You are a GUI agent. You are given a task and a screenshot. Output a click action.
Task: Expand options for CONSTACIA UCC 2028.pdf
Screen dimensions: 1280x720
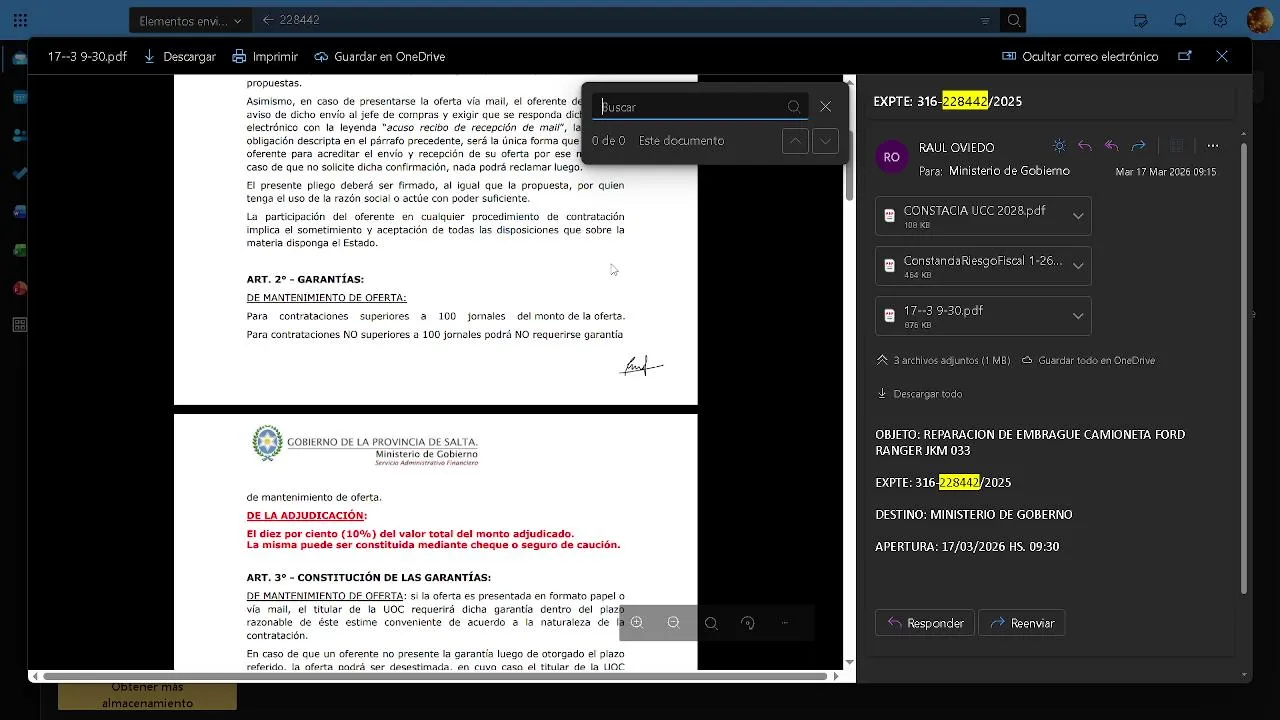(x=1078, y=216)
